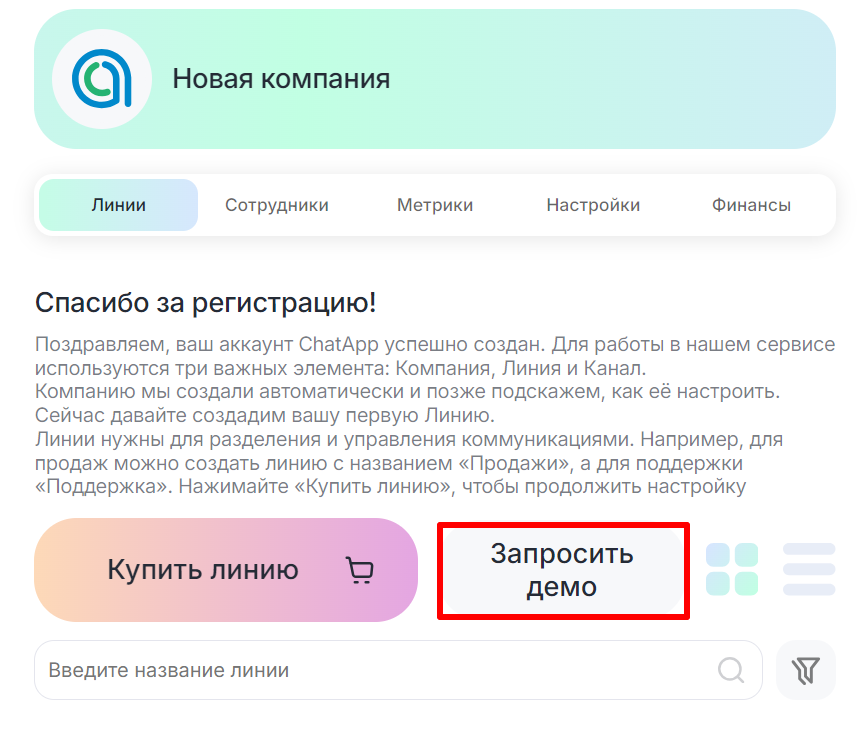
Task: Open the Линии tab
Action: pyautogui.click(x=118, y=205)
